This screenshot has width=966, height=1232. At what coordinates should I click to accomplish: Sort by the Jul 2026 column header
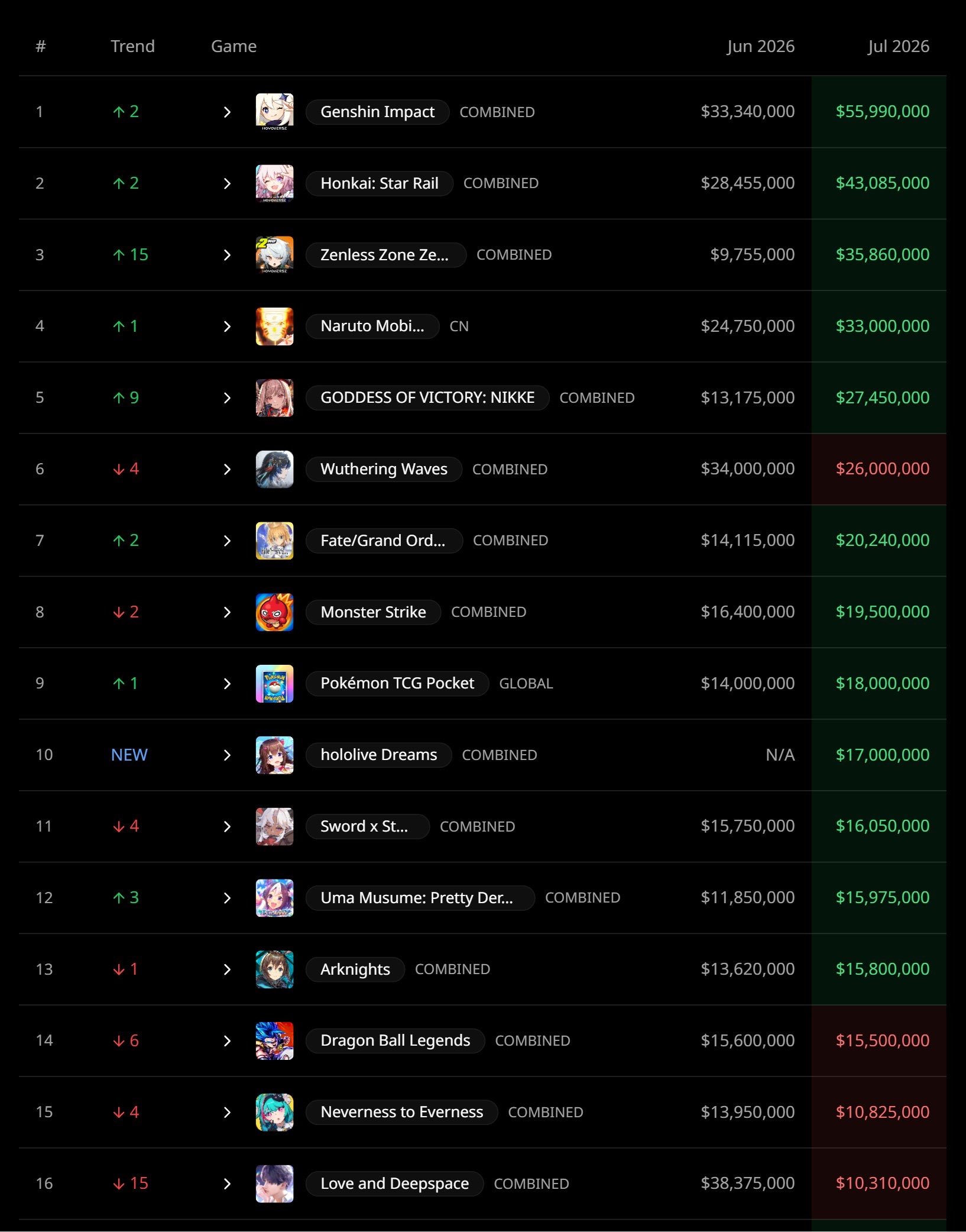(x=898, y=46)
